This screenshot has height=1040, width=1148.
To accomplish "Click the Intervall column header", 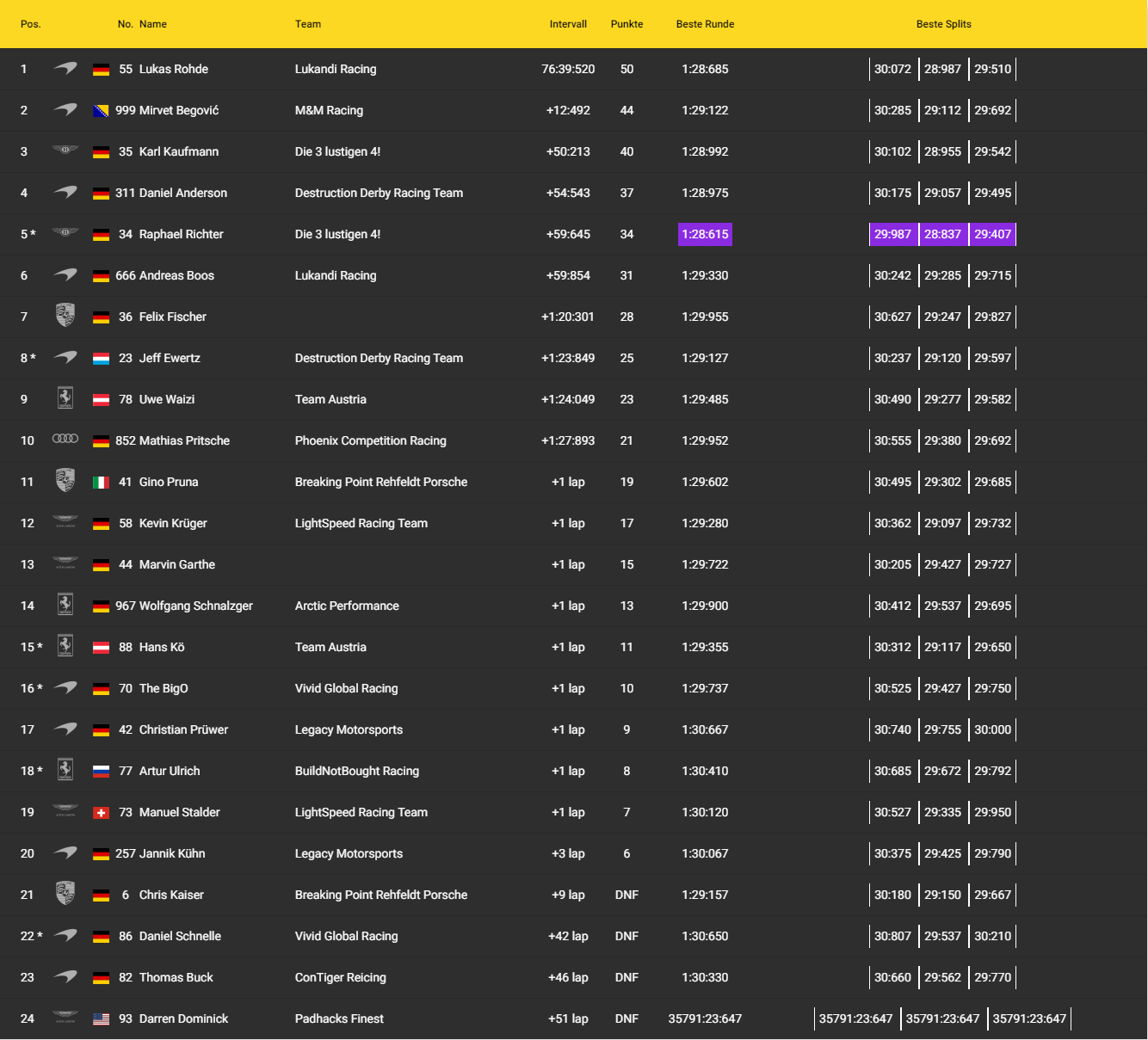I will coord(568,24).
